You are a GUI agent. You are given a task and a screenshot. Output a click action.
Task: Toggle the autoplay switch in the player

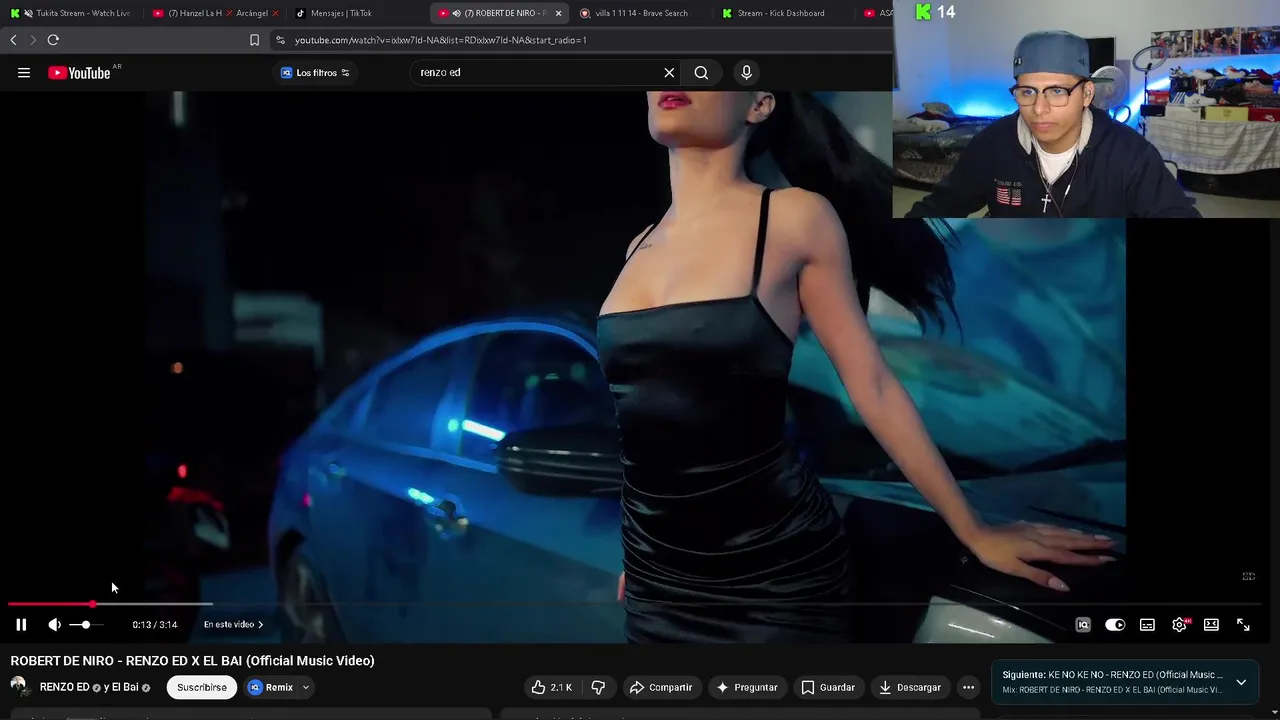click(x=1115, y=625)
